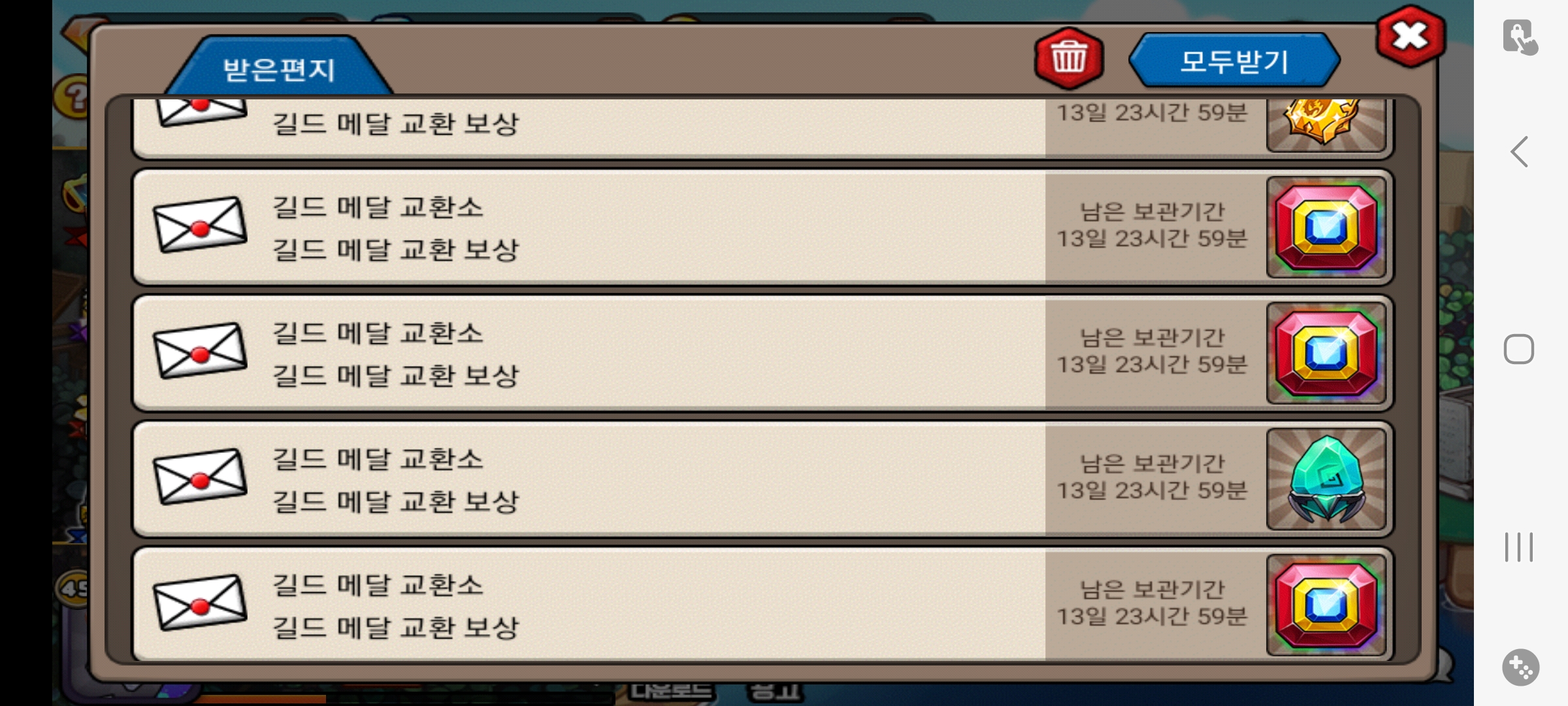Open Android recent apps three-bar button
Viewport: 1568px width, 706px height.
[x=1519, y=547]
